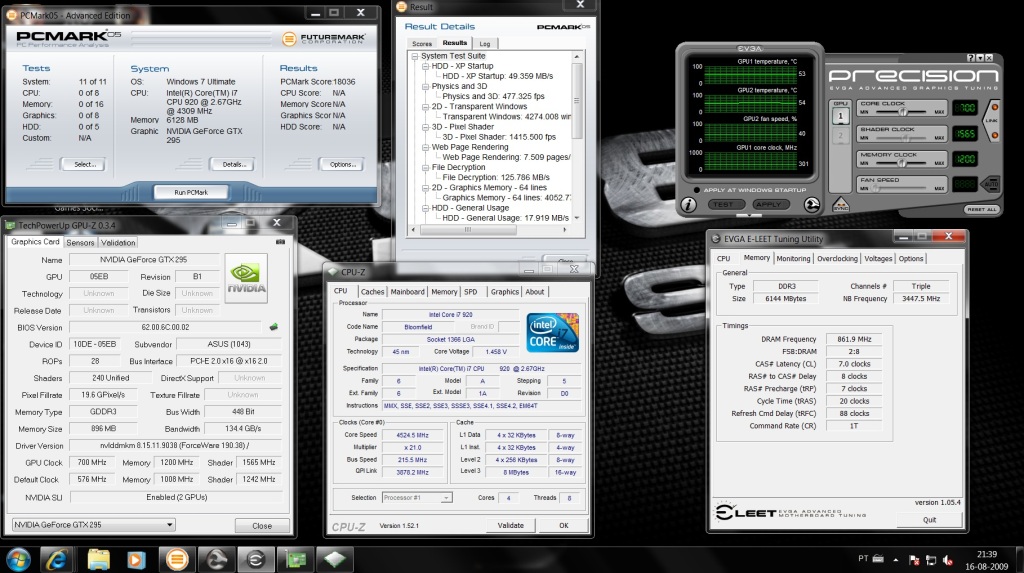Open CPU-Z SPD tab

[471, 292]
